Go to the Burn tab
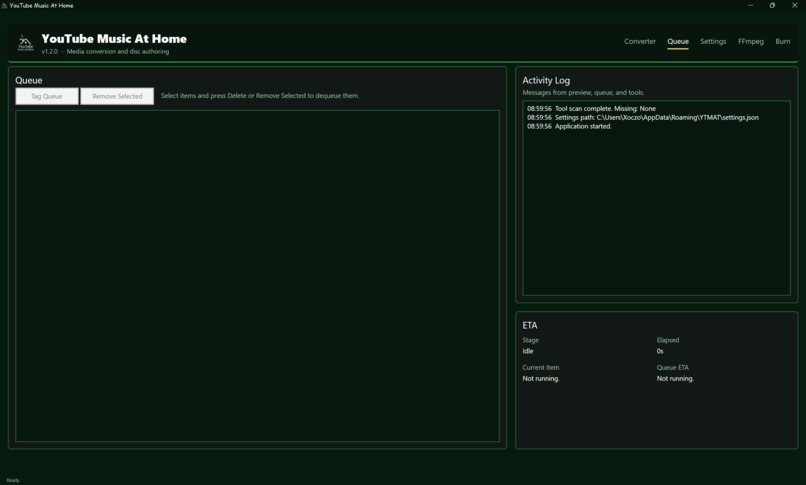 (782, 42)
